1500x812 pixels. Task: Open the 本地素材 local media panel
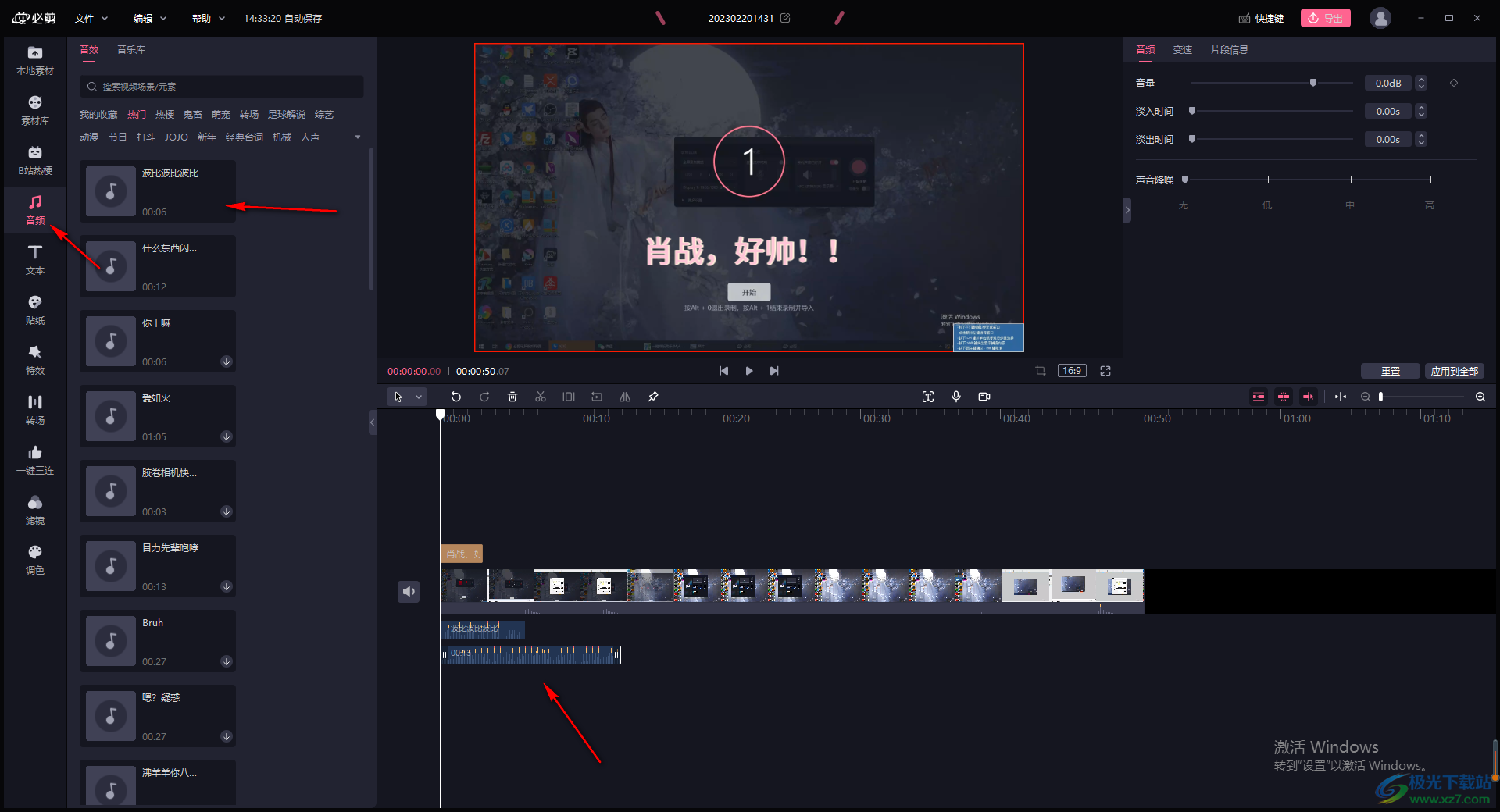click(x=35, y=60)
